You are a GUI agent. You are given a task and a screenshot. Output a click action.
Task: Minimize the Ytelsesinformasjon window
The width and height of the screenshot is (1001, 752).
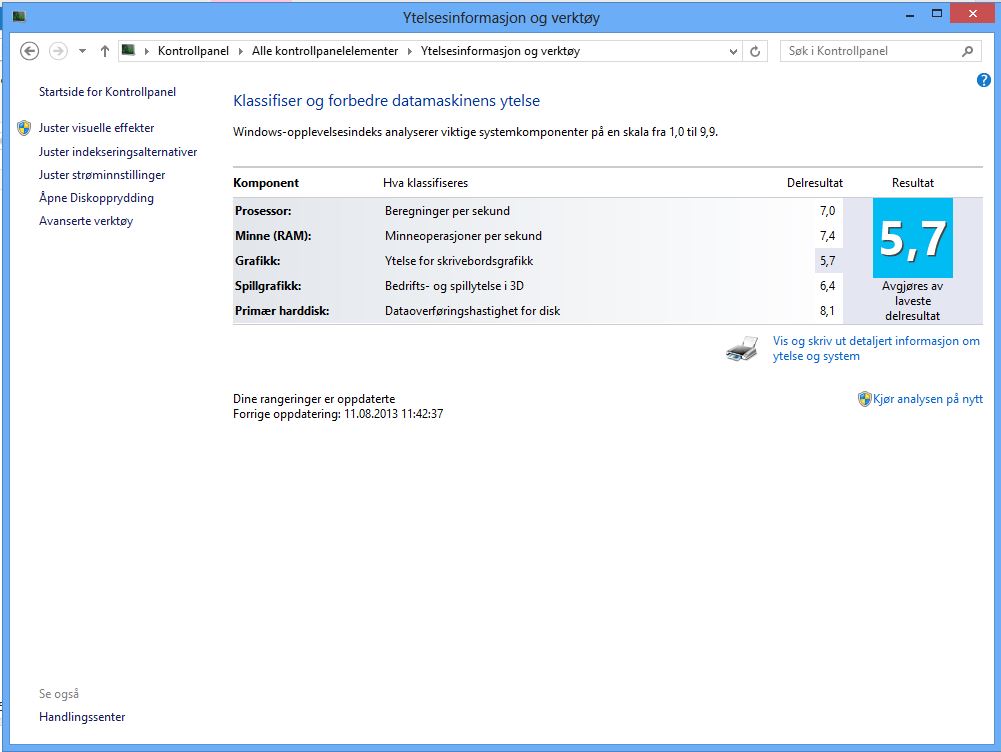910,14
